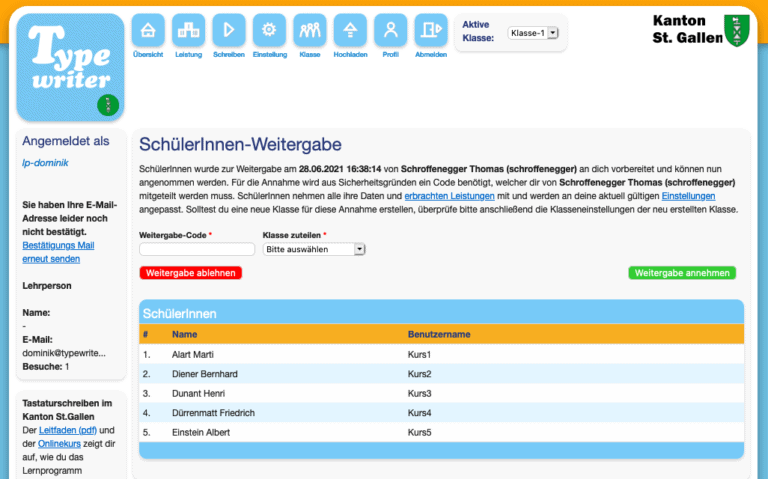768x479 pixels.
Task: Click the Besuche: 1 text
Action: coord(46,366)
